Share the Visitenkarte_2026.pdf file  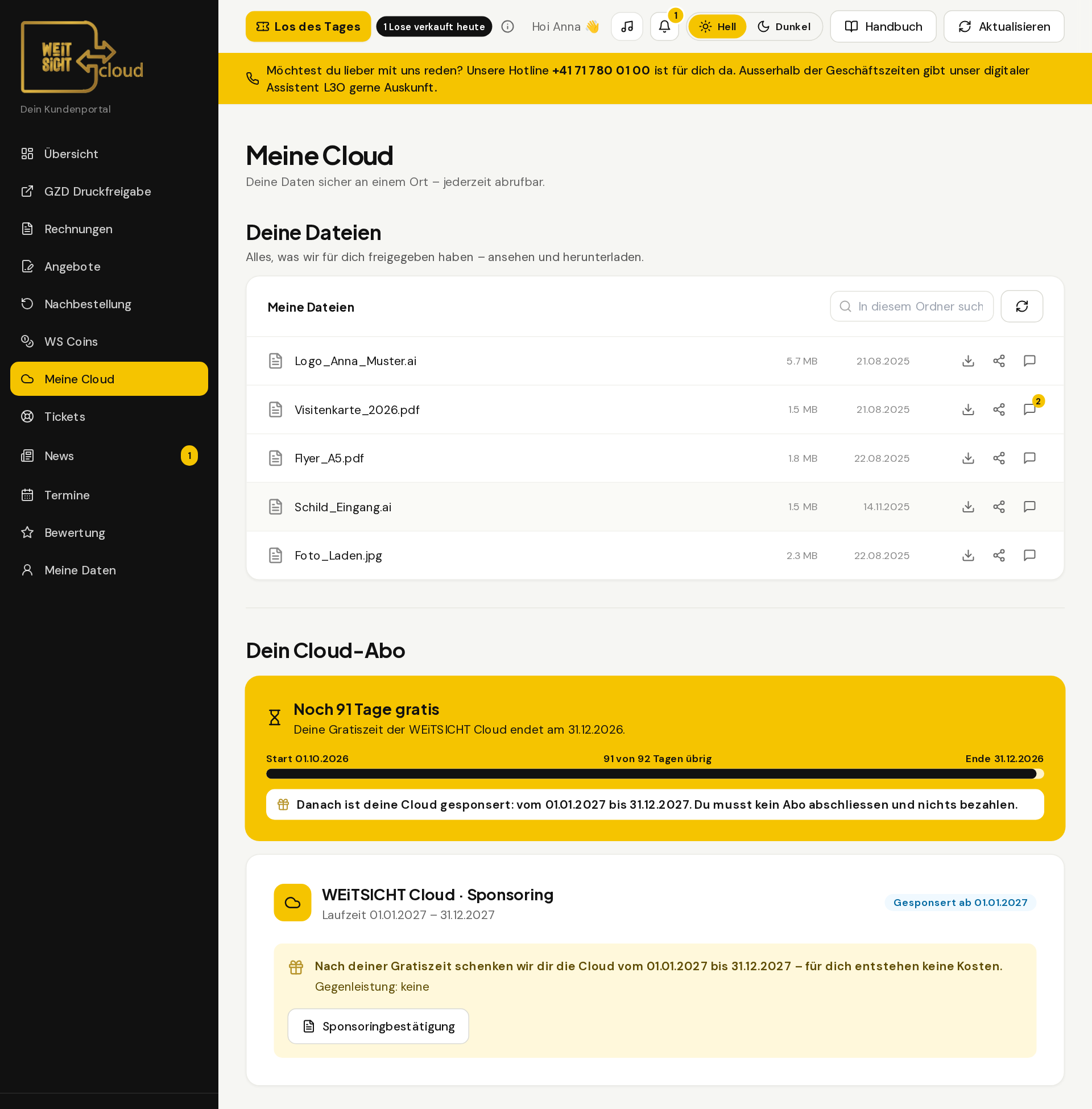999,409
